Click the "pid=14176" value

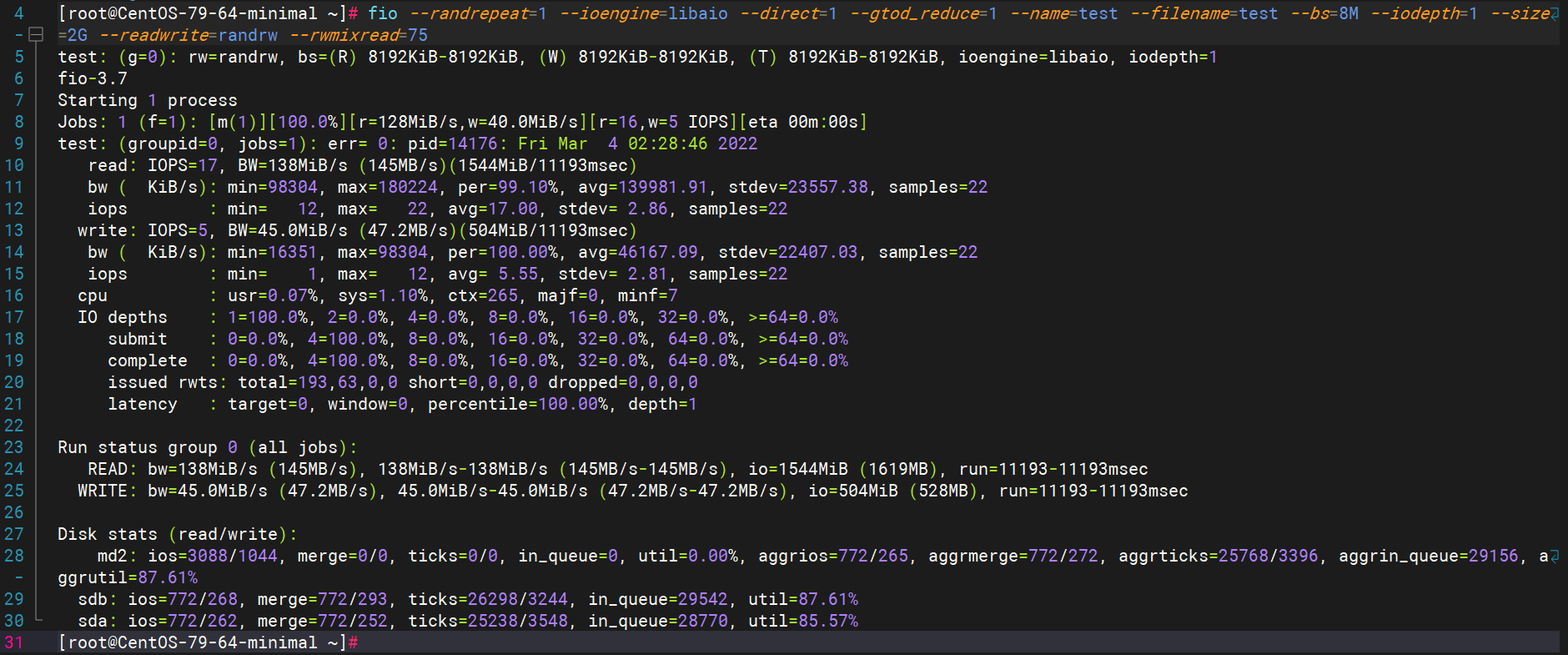[x=453, y=144]
